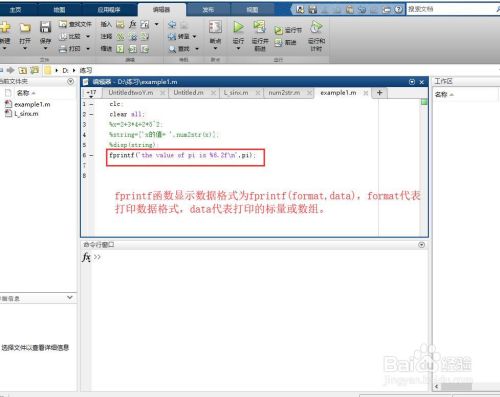
Task: Switch to the Plots (绘图) ribbon tab
Action: [60, 10]
